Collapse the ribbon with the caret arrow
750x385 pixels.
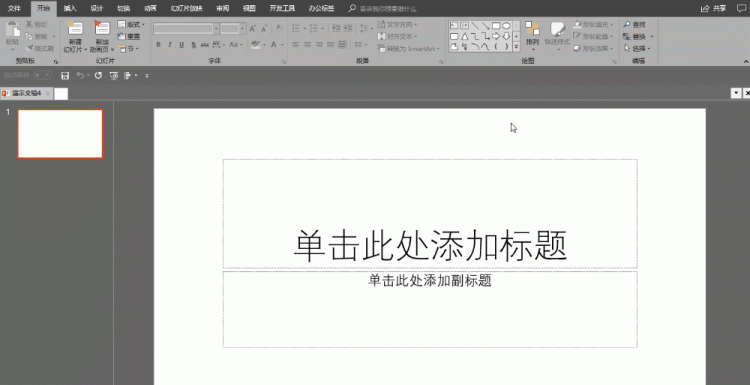746,61
